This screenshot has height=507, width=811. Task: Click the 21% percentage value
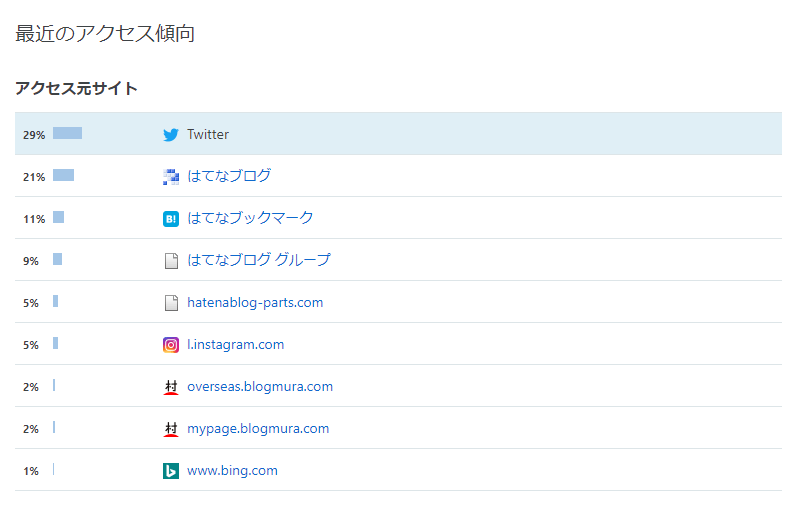click(34, 177)
